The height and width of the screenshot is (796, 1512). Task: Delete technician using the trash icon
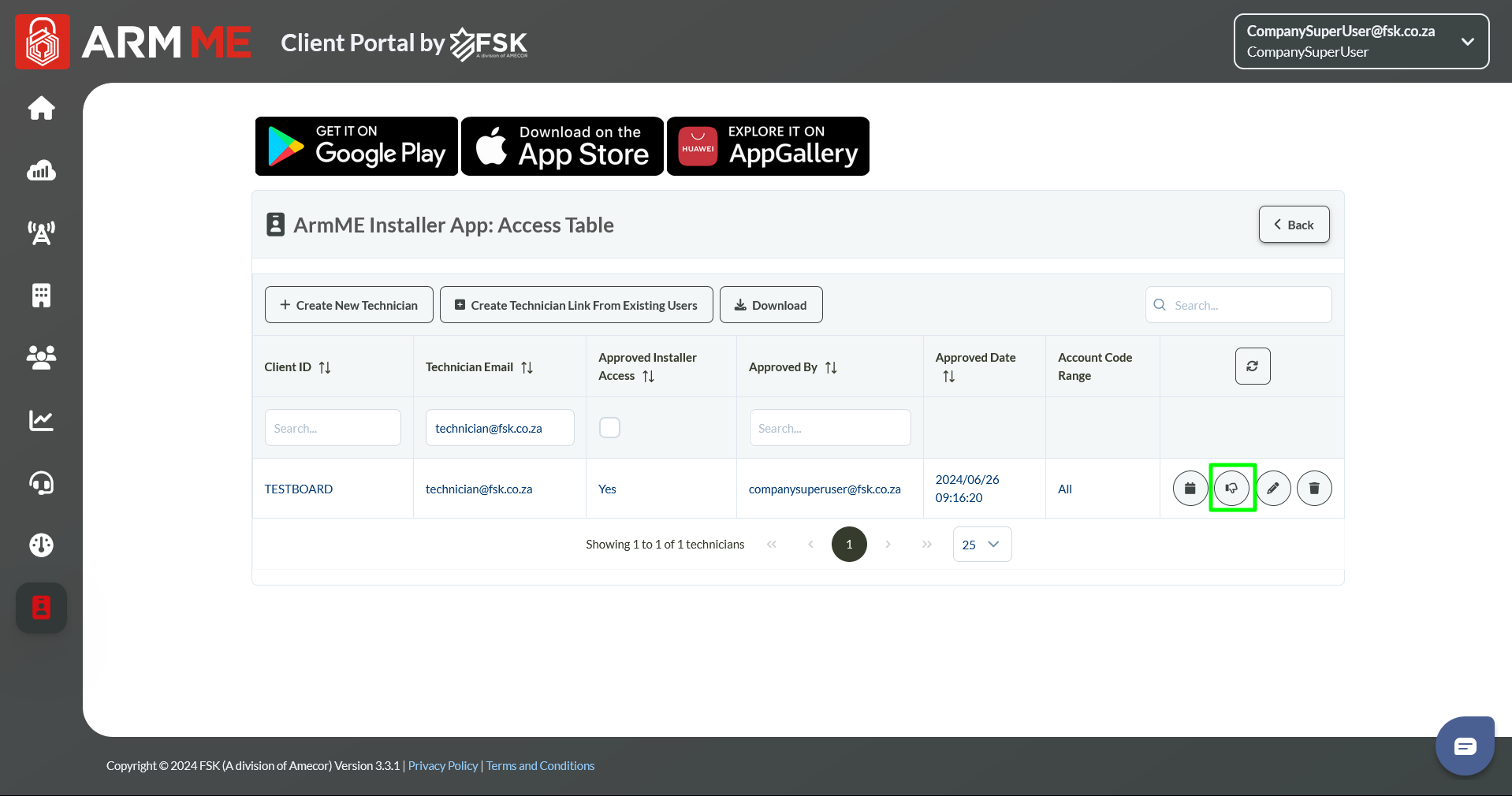click(x=1313, y=488)
